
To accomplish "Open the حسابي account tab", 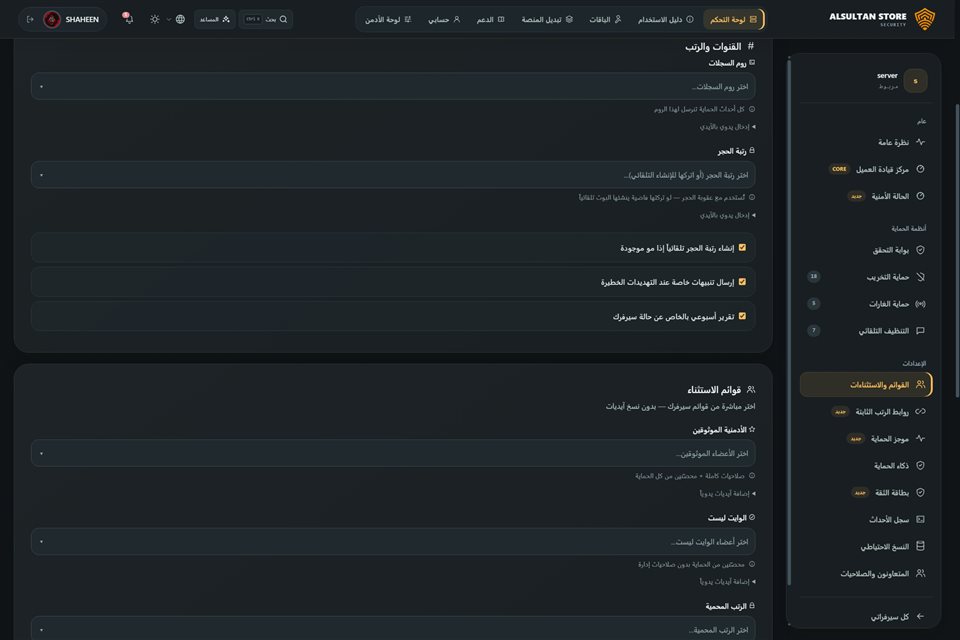I will [444, 20].
